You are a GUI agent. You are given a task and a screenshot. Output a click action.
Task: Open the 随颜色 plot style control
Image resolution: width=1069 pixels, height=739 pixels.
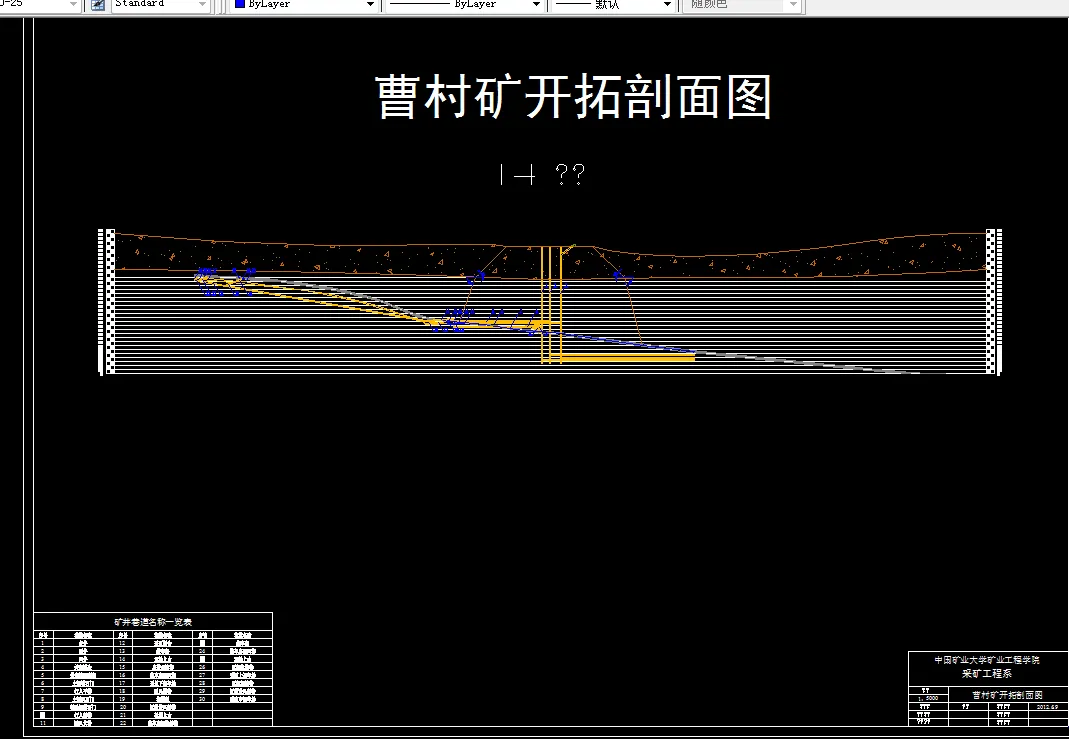point(791,4)
